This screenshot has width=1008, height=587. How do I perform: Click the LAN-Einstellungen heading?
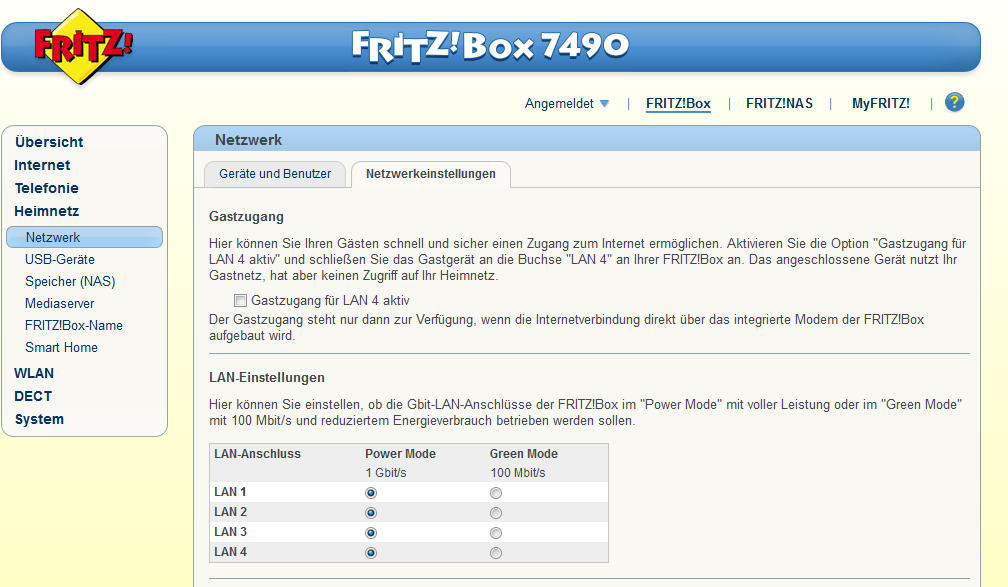(267, 377)
